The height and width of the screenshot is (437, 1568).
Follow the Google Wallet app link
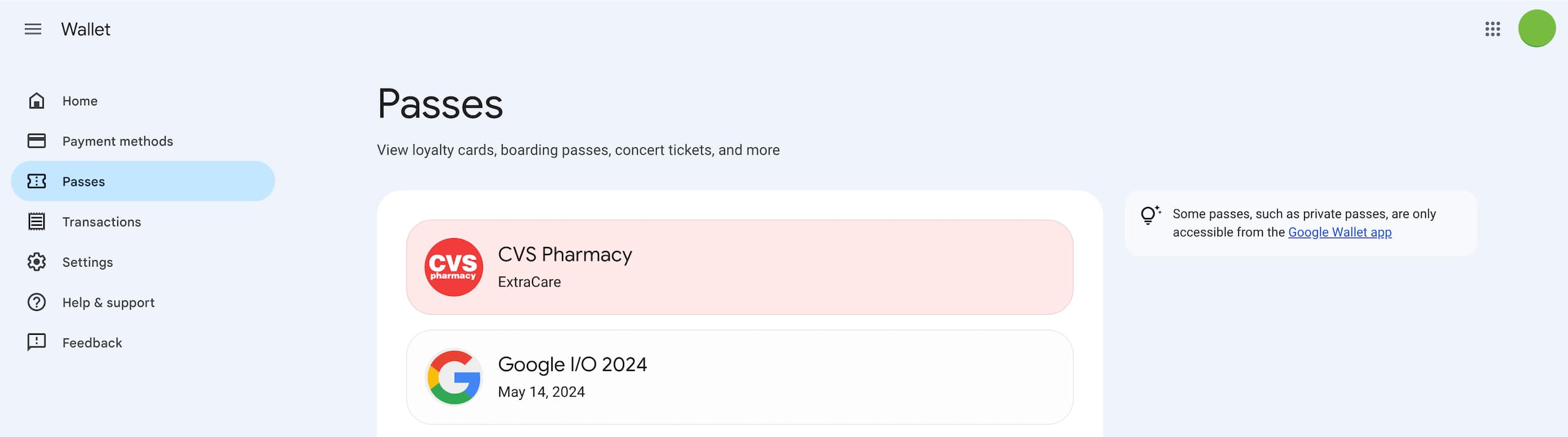point(1340,233)
